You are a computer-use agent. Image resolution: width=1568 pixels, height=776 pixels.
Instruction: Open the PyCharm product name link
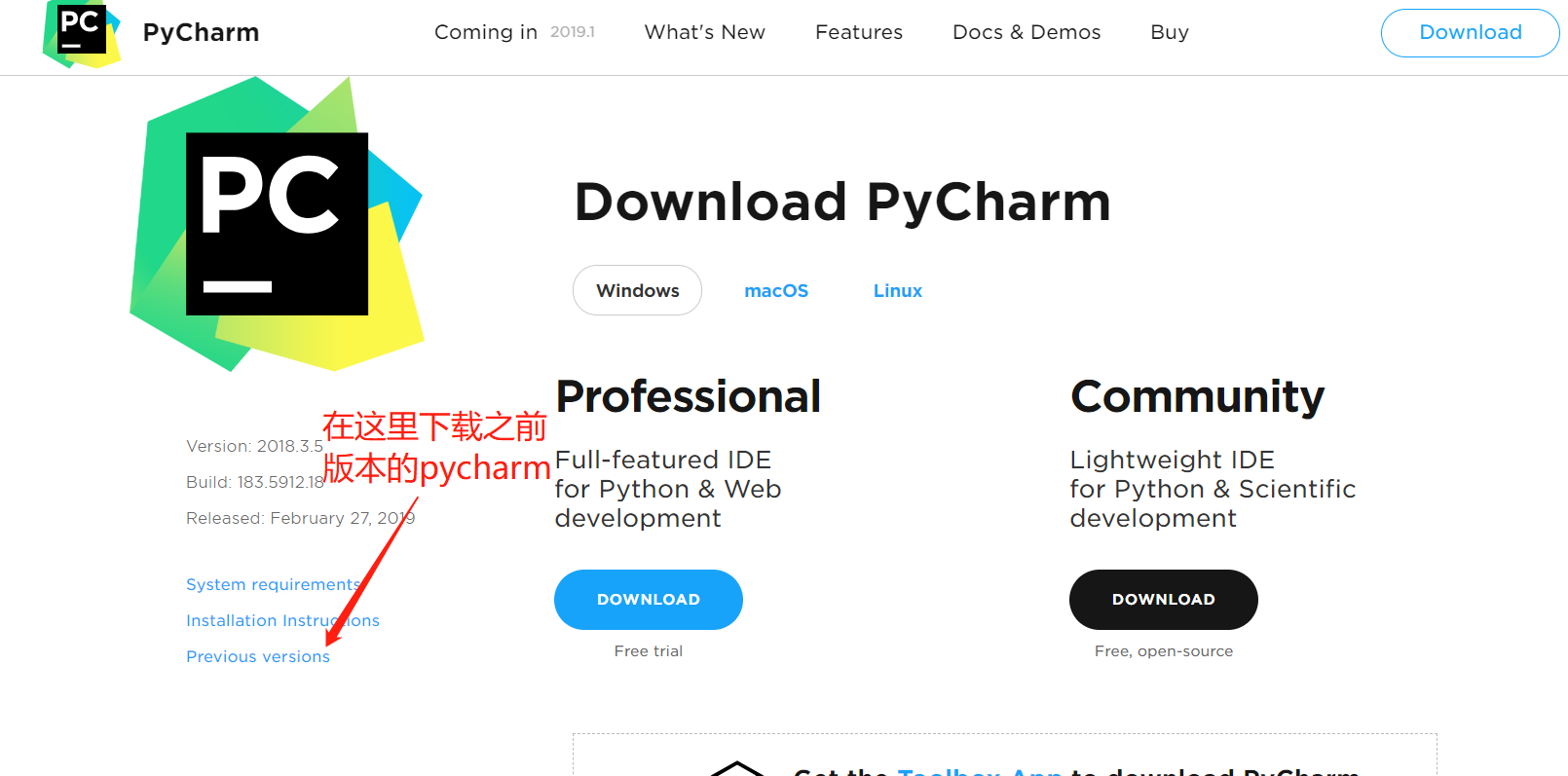click(x=201, y=32)
